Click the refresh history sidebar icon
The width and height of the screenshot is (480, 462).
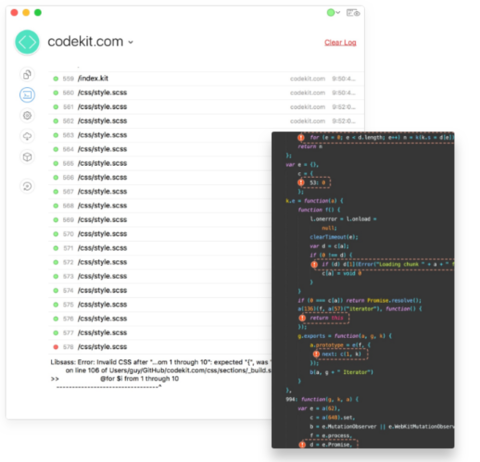(27, 186)
